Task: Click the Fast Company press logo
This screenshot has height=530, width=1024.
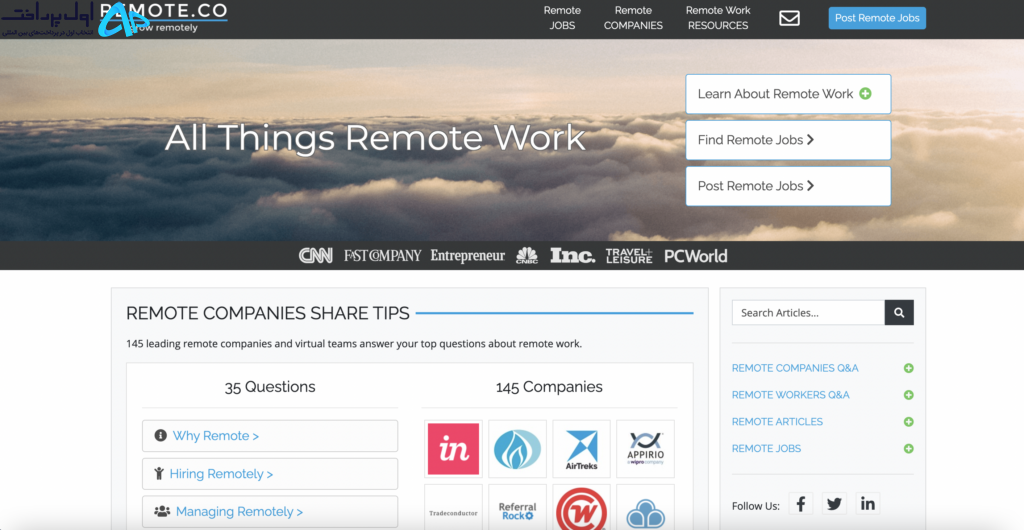Action: pos(383,256)
